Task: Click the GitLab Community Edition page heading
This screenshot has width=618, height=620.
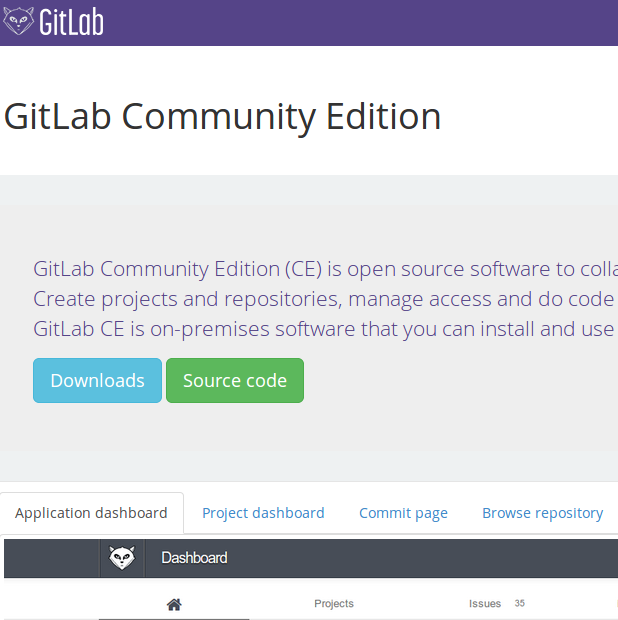Action: pos(222,117)
